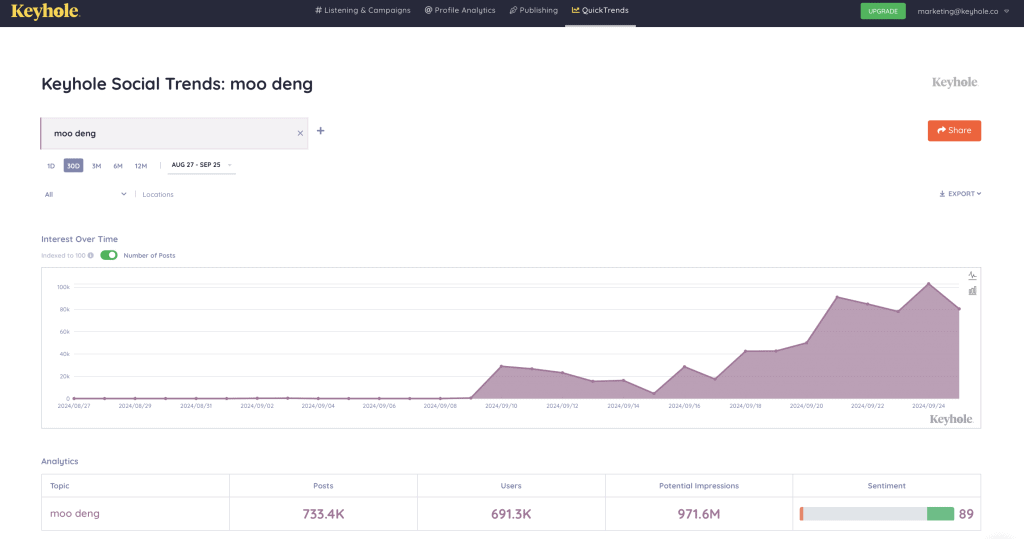
Task: Click the Topic column header
Action: 59,486
